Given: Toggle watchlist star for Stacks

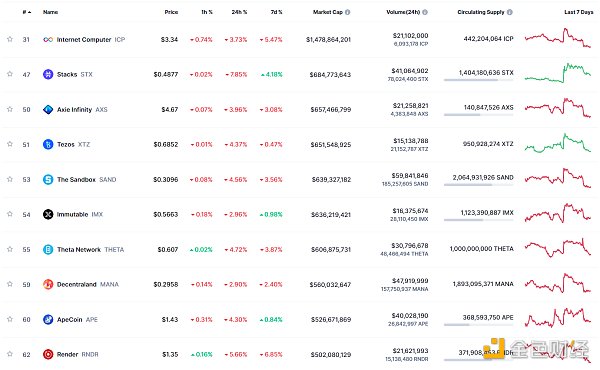Looking at the screenshot, I should click(x=10, y=74).
